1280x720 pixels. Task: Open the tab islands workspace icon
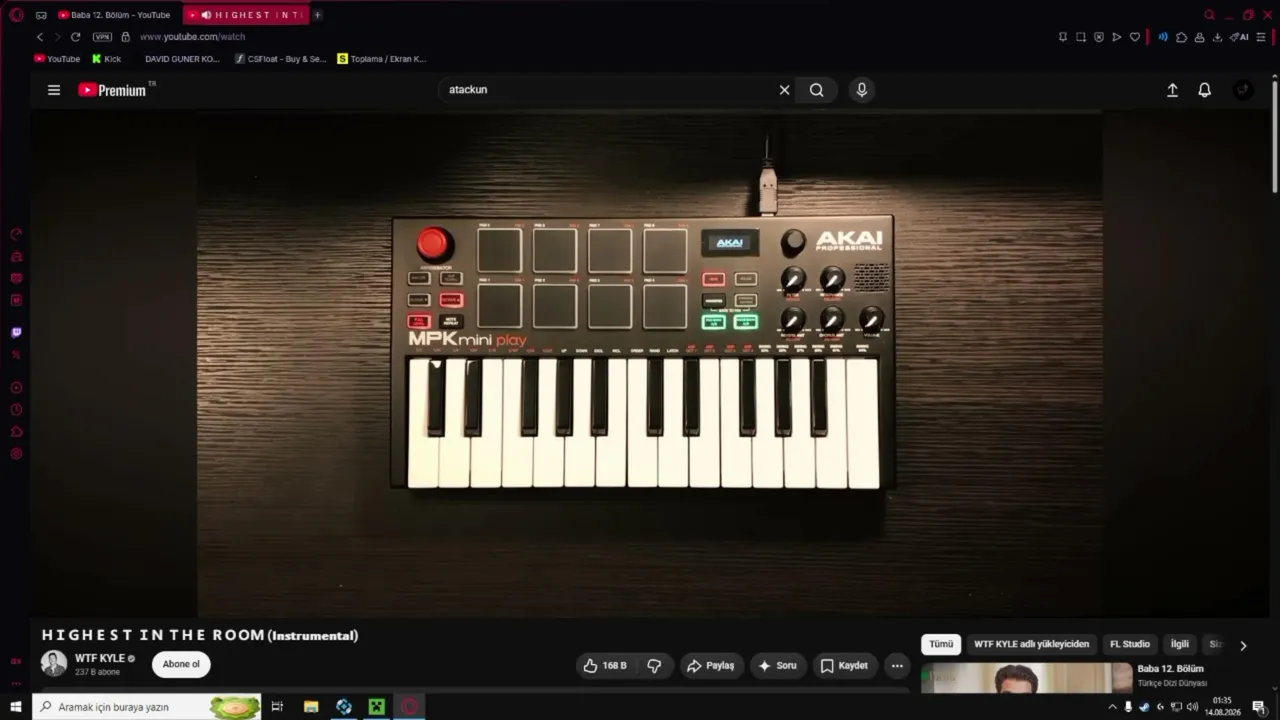click(41, 15)
